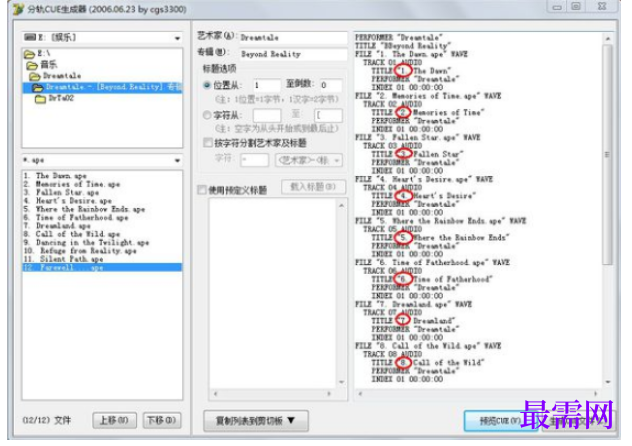Click the 艺术家 input field with Dreamtale
This screenshot has height=446, width=632.
[293, 37]
